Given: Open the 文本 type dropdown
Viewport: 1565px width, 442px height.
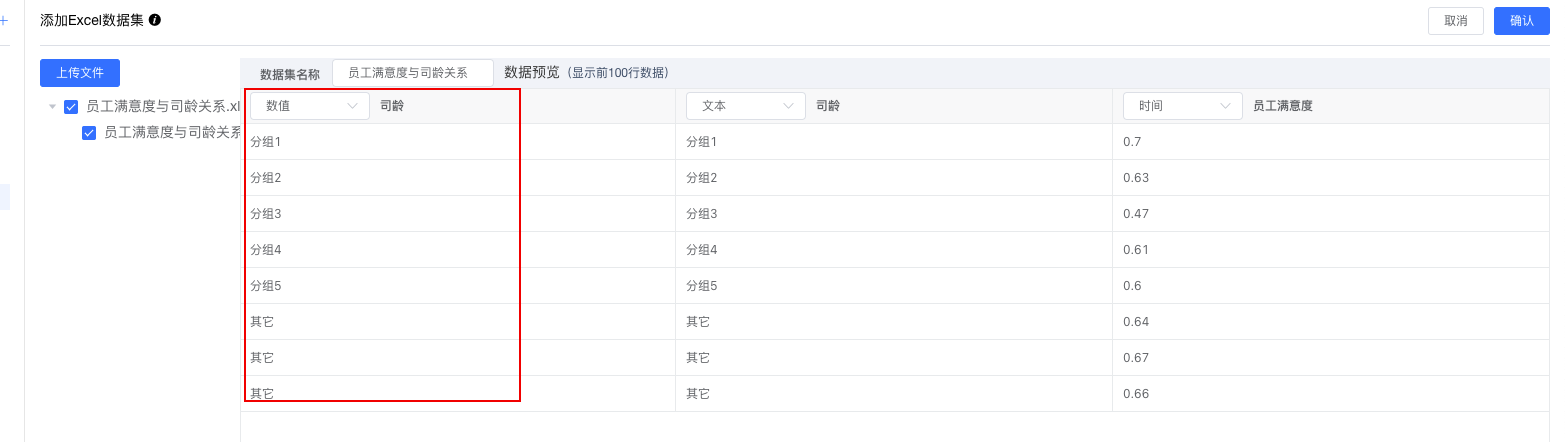Looking at the screenshot, I should click(746, 106).
